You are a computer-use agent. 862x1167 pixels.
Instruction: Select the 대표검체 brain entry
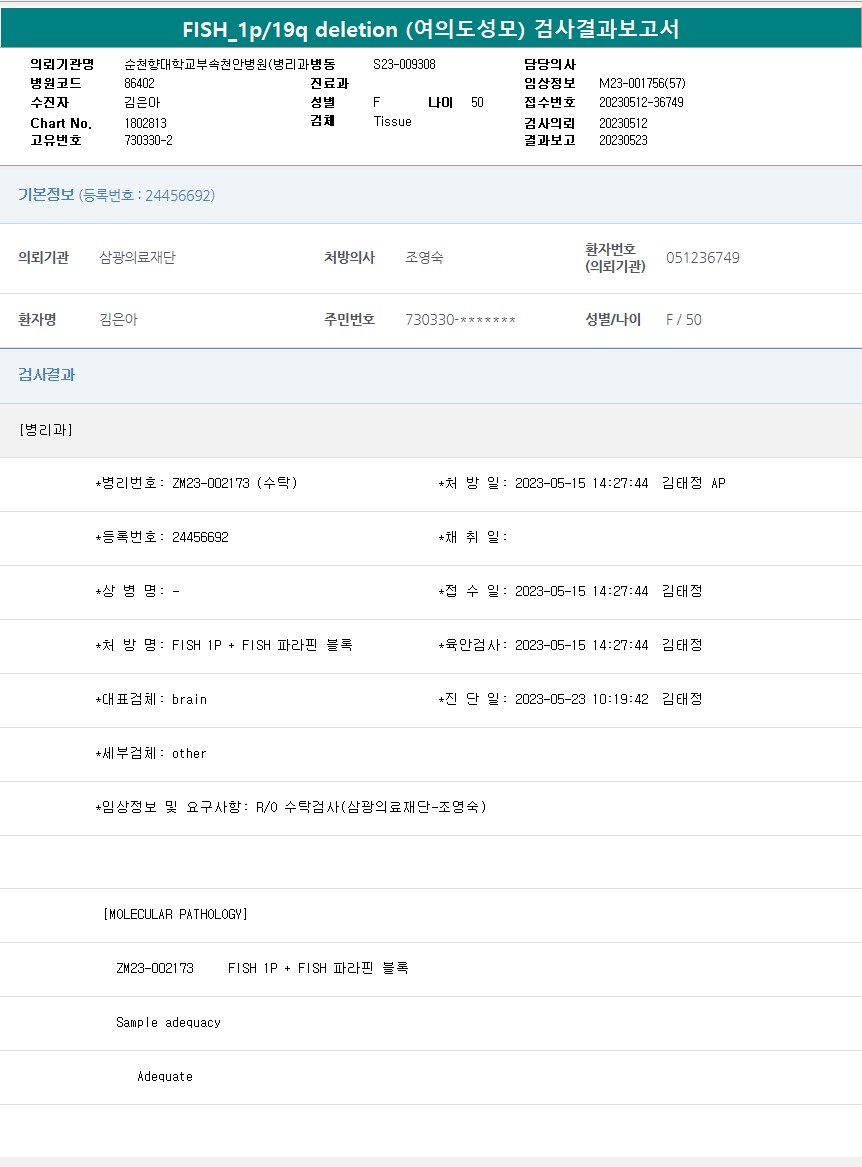coord(151,700)
